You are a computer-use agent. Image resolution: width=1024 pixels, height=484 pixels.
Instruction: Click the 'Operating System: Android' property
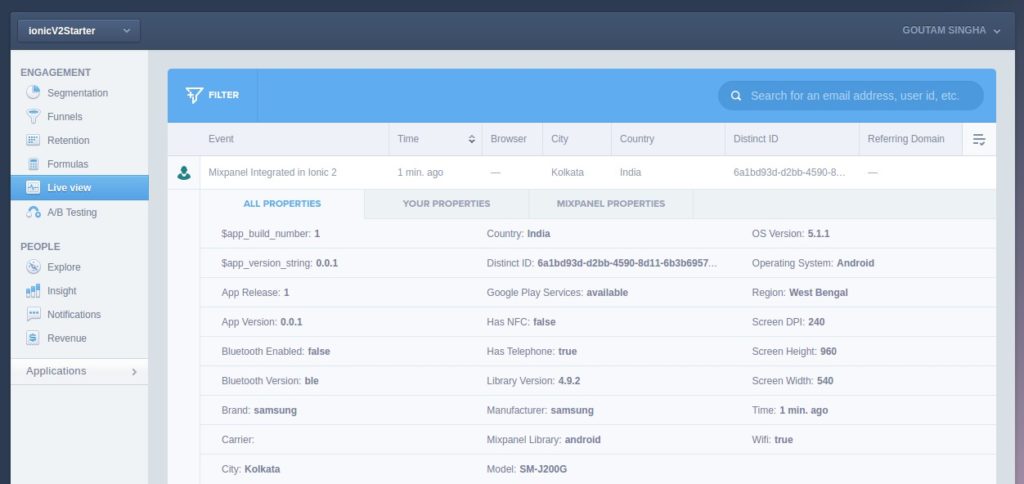pos(813,263)
